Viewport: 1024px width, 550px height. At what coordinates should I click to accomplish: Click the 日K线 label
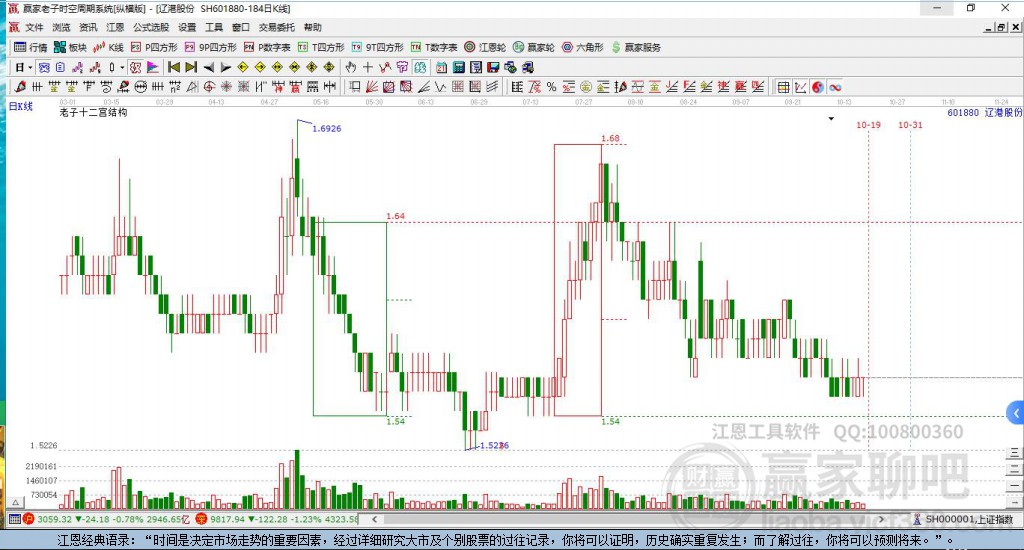[20, 106]
